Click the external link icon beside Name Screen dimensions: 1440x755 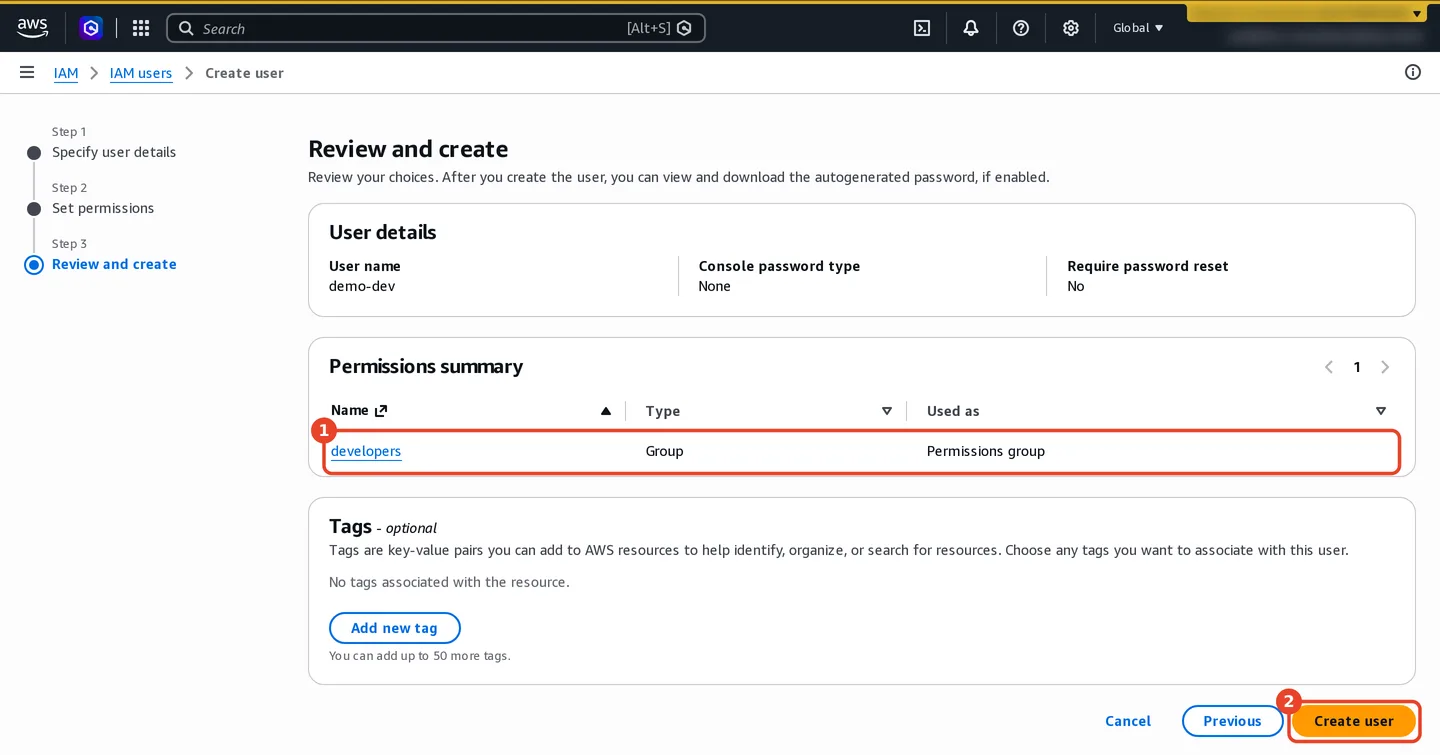coord(381,410)
